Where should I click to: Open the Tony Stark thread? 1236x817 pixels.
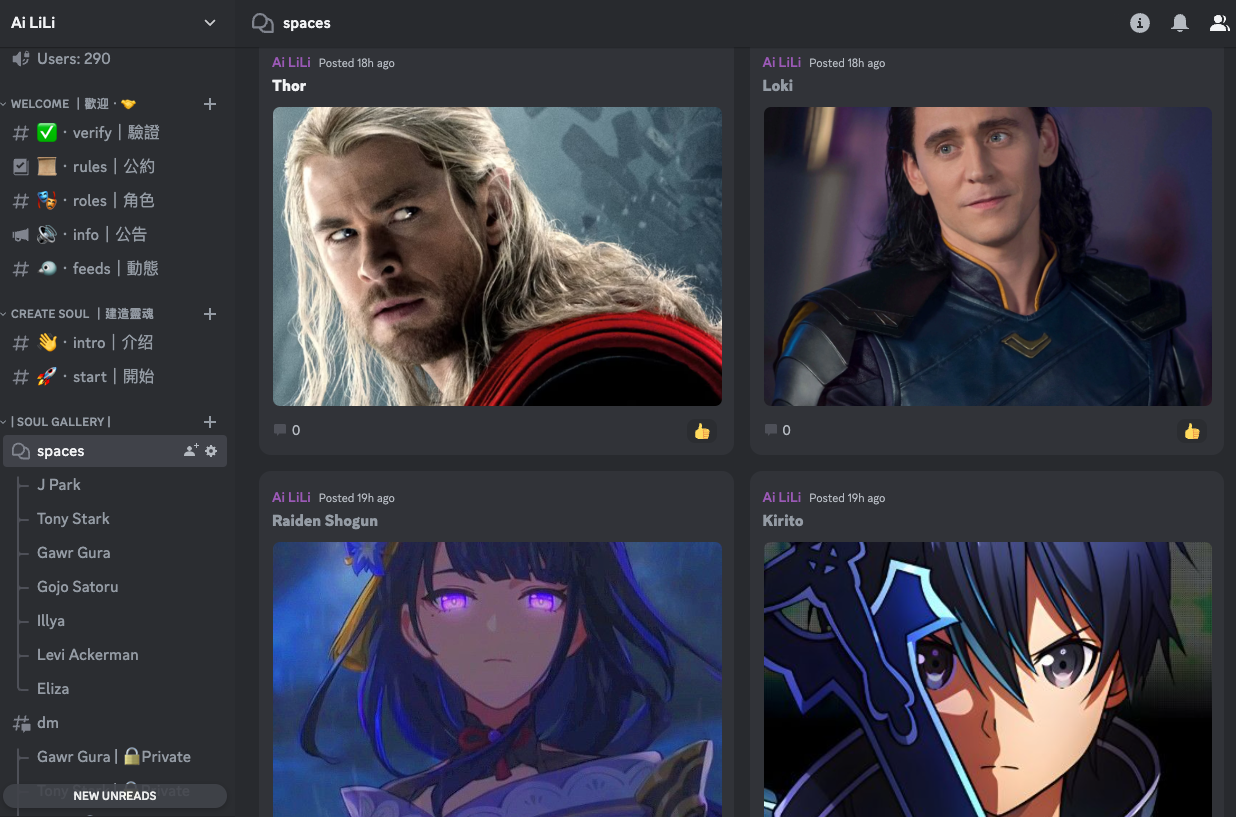(x=73, y=519)
